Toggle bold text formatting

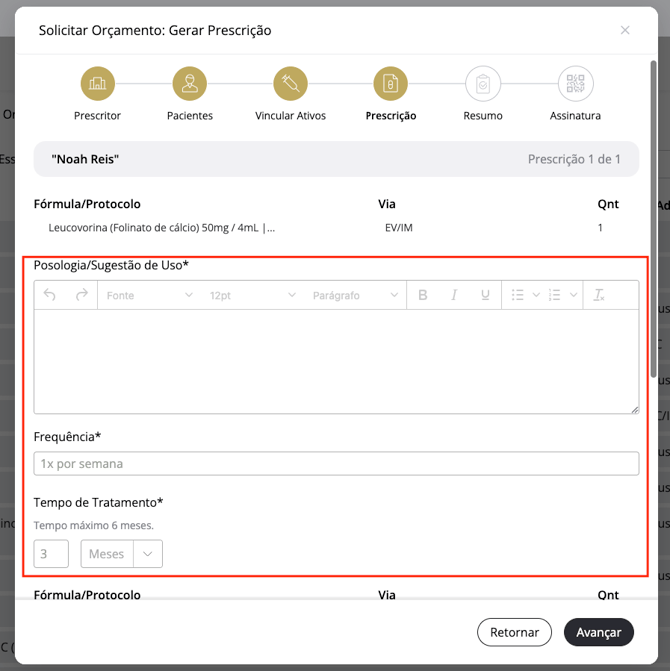[x=423, y=295]
